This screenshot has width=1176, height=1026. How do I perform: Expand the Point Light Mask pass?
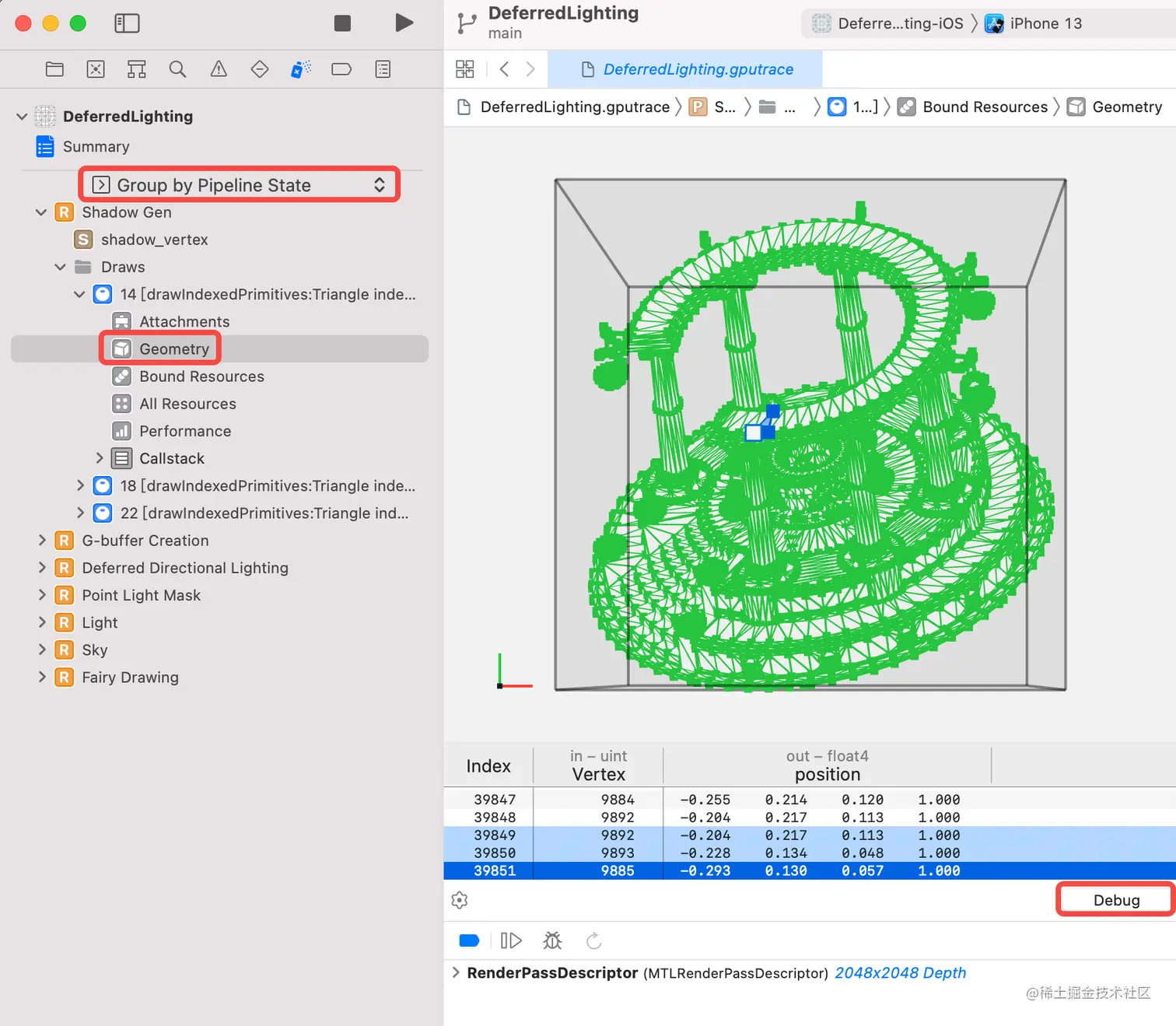tap(42, 594)
